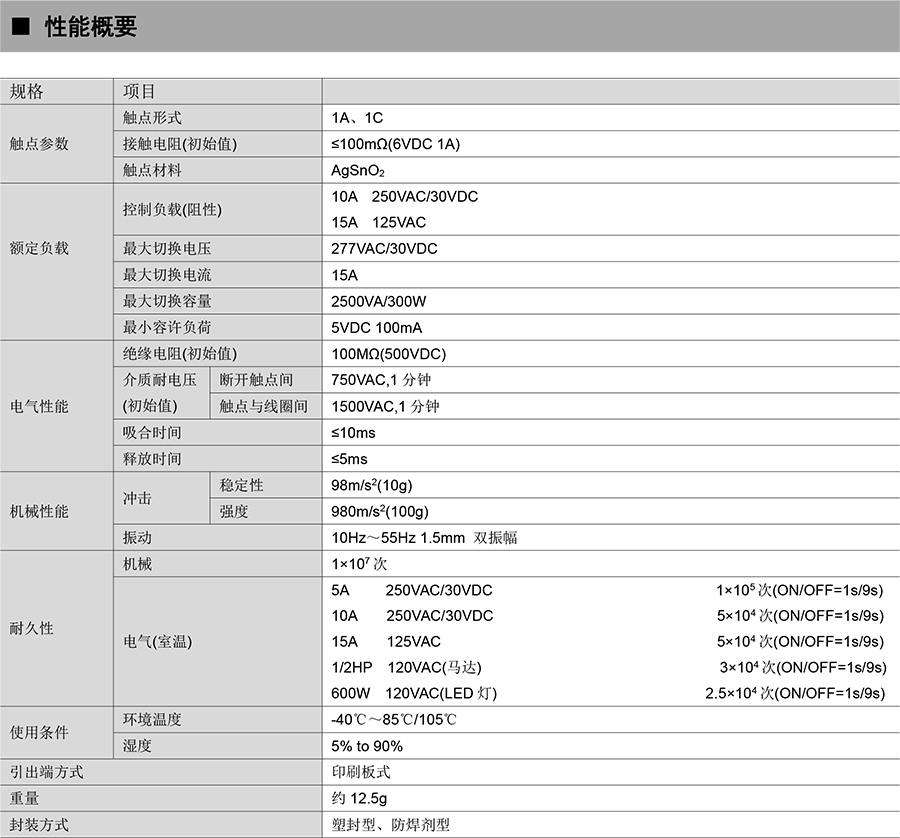This screenshot has width=900, height=838.
Task: Select the 277VAC/30VDC switching voltage value
Action: [x=384, y=249]
